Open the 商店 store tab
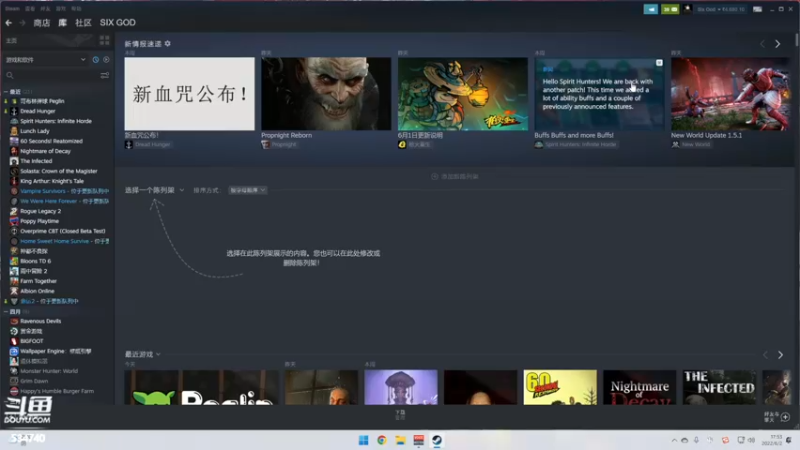The height and width of the screenshot is (450, 800). (41, 22)
